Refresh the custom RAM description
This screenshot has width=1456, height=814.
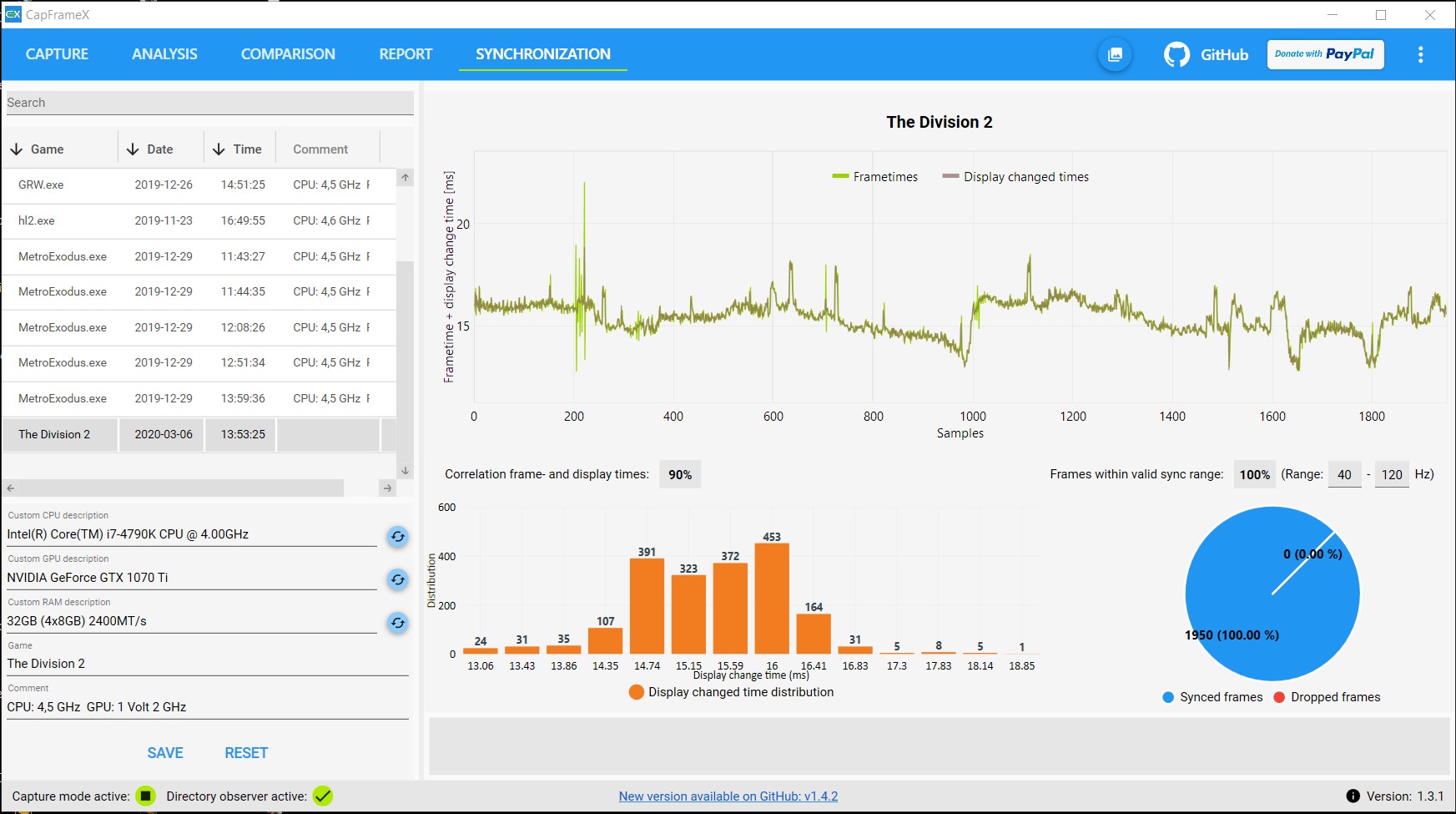tap(398, 623)
